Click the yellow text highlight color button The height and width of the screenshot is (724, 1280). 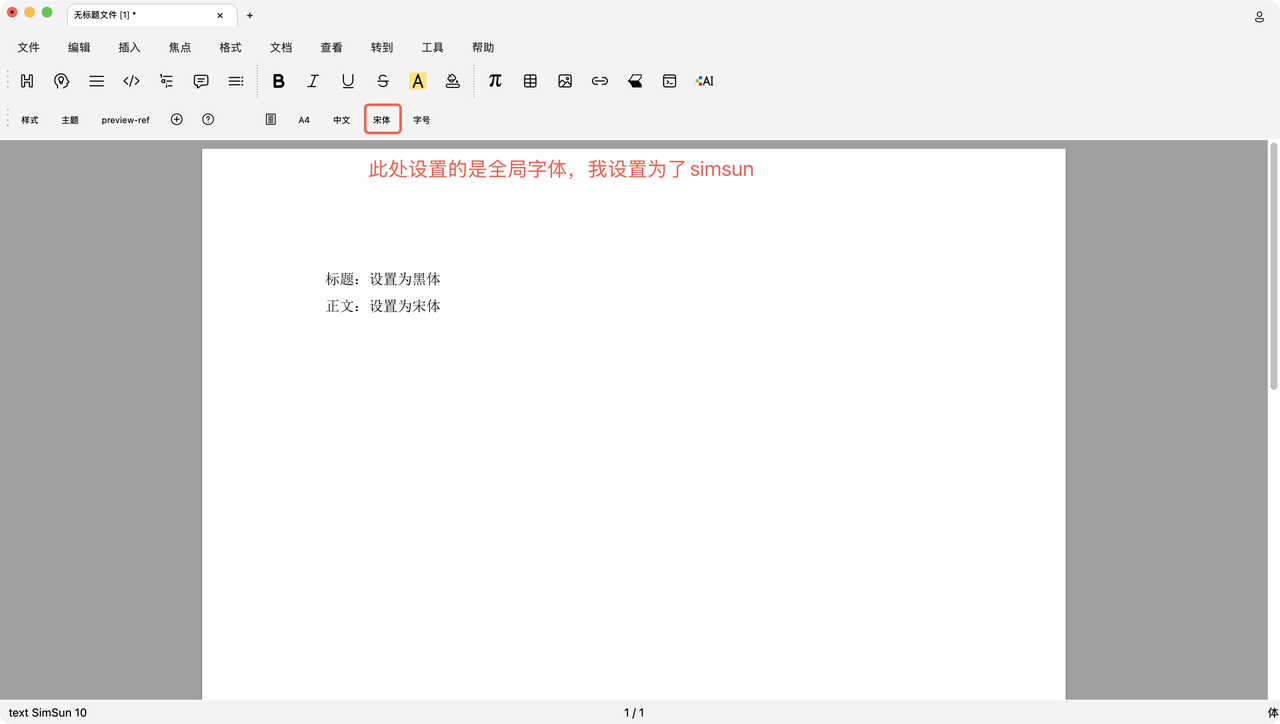point(418,81)
